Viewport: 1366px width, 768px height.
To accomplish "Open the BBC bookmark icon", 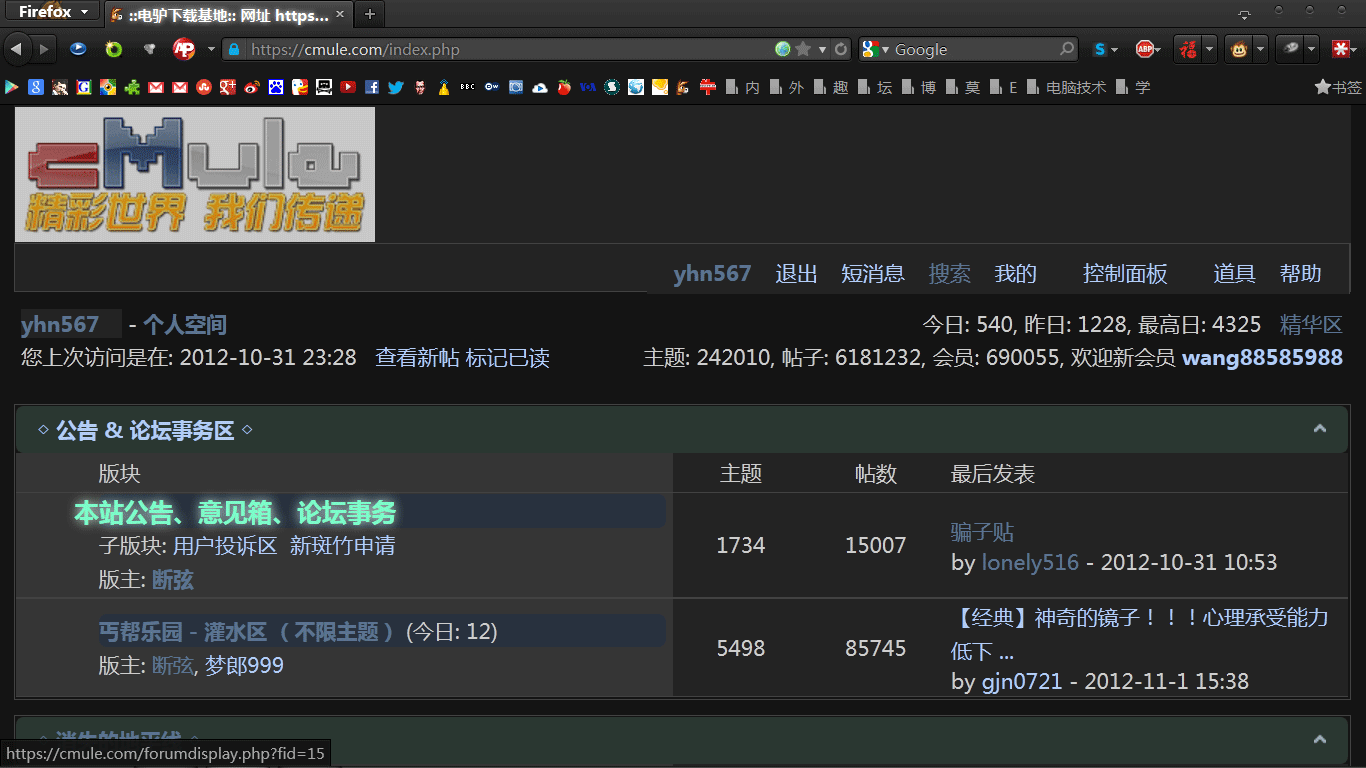I will pos(467,87).
